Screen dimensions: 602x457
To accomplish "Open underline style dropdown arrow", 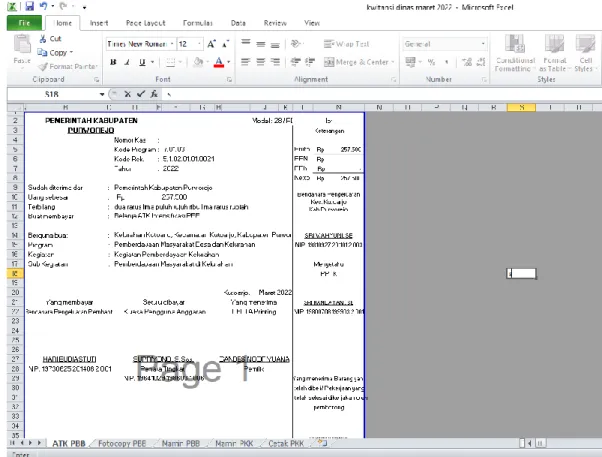I will tap(152, 62).
